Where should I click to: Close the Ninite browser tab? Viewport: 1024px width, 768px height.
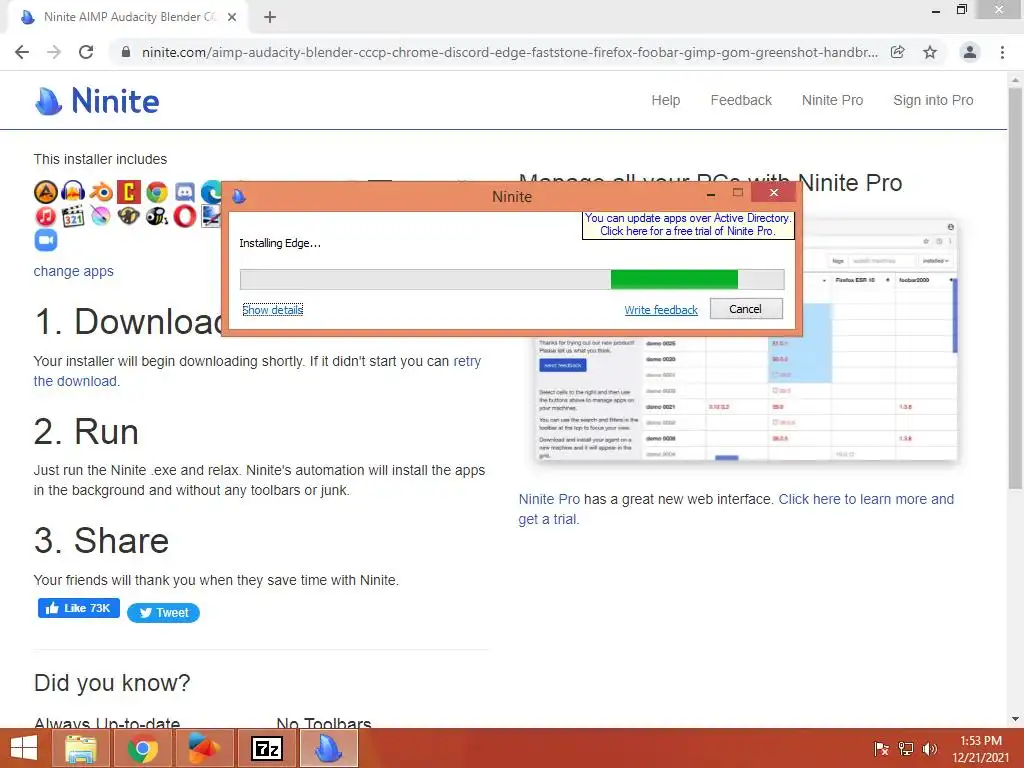[232, 17]
